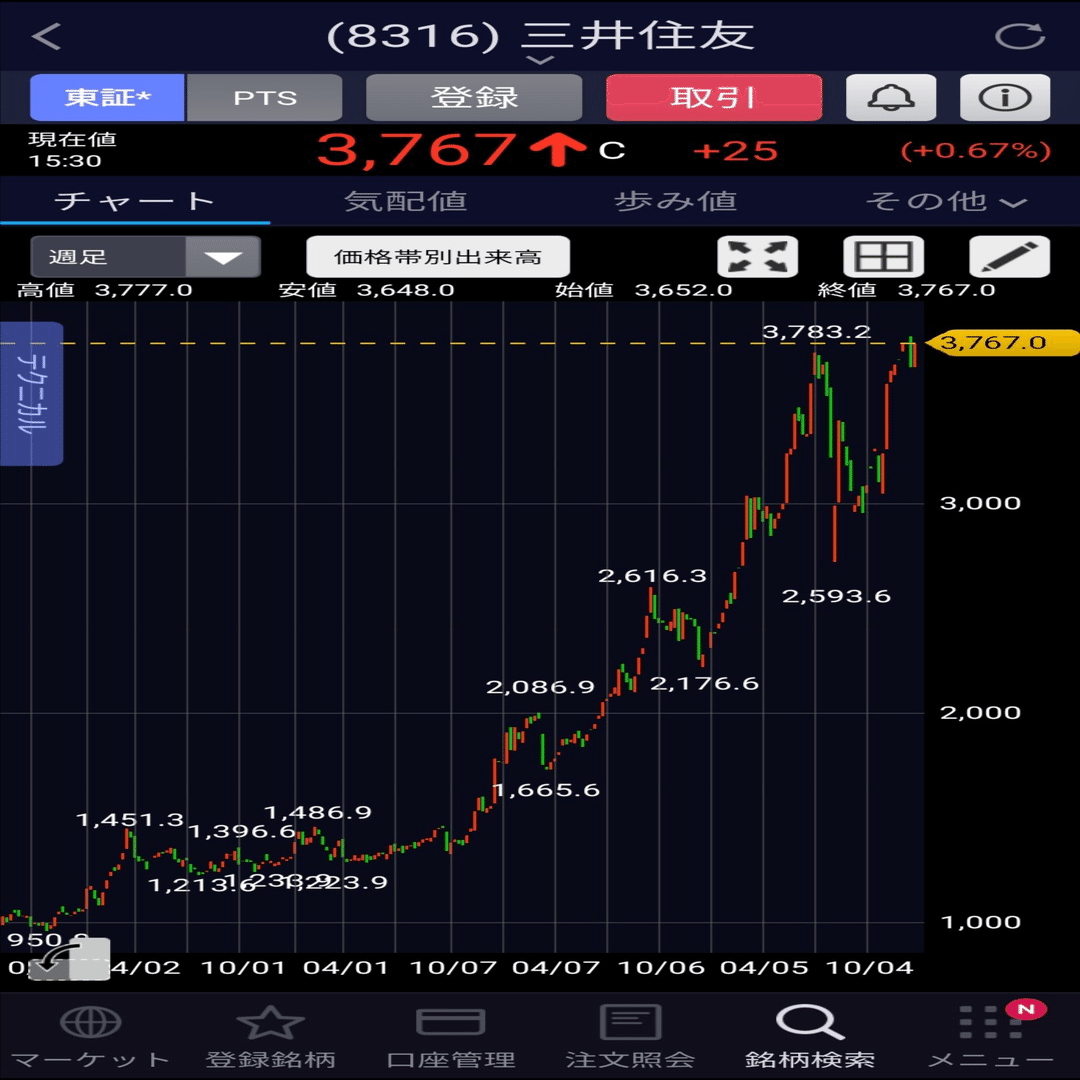Switch to チャート tab
The width and height of the screenshot is (1080, 1080).
135,201
